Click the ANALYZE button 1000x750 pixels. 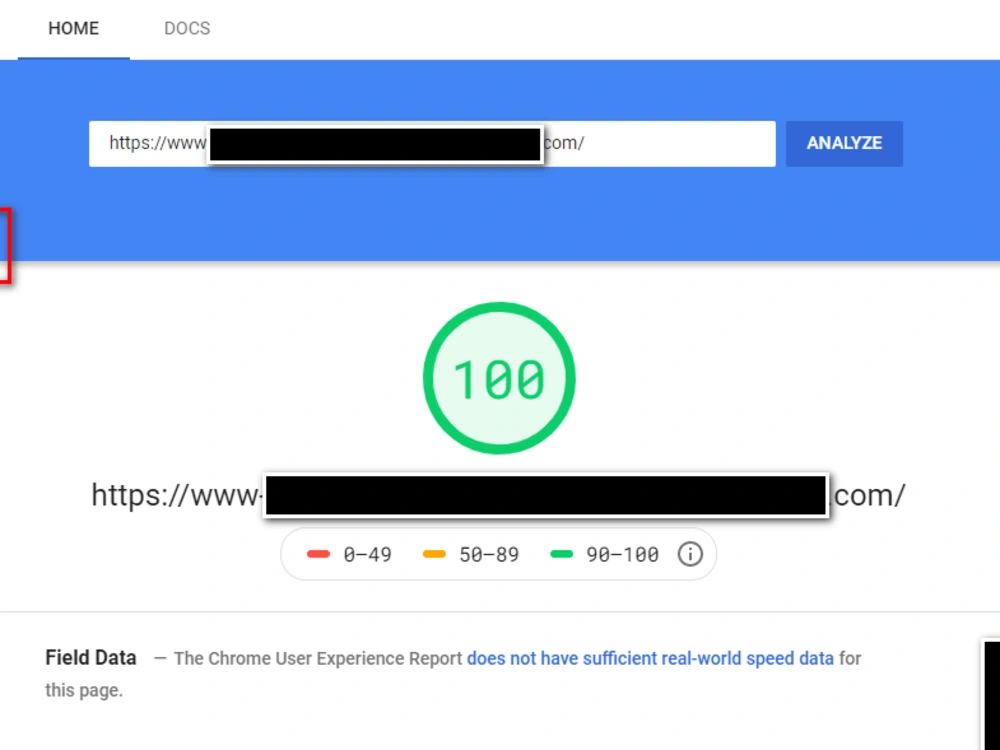[844, 143]
